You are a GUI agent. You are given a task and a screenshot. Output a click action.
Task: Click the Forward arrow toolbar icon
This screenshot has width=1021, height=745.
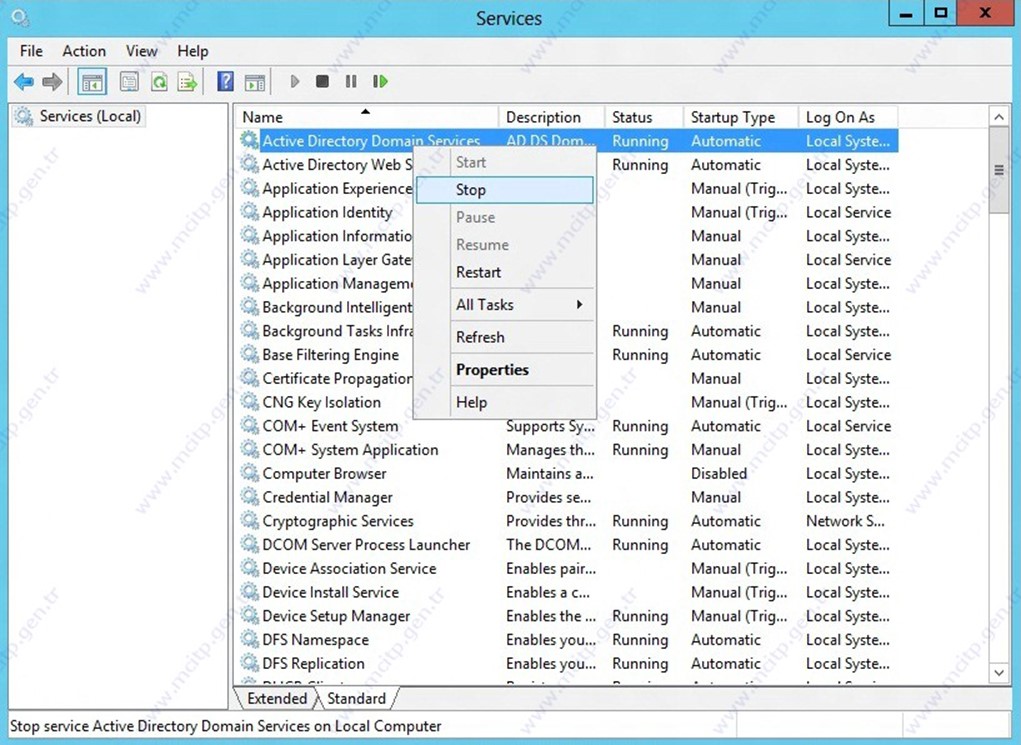tap(52, 81)
